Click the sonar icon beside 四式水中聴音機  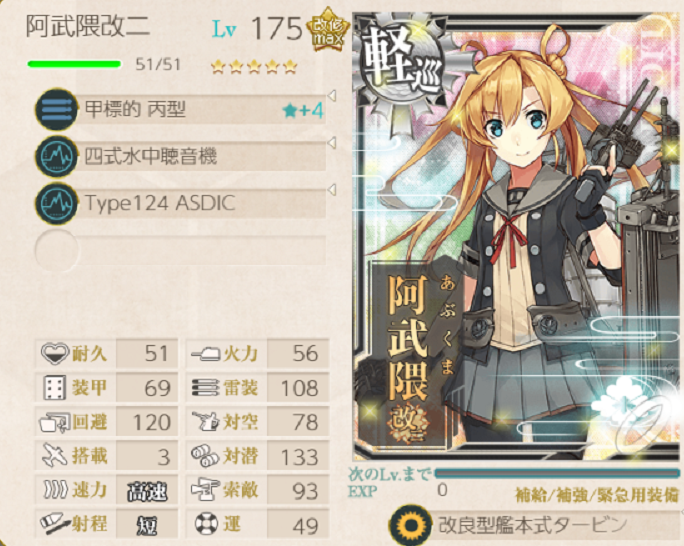pyautogui.click(x=56, y=156)
